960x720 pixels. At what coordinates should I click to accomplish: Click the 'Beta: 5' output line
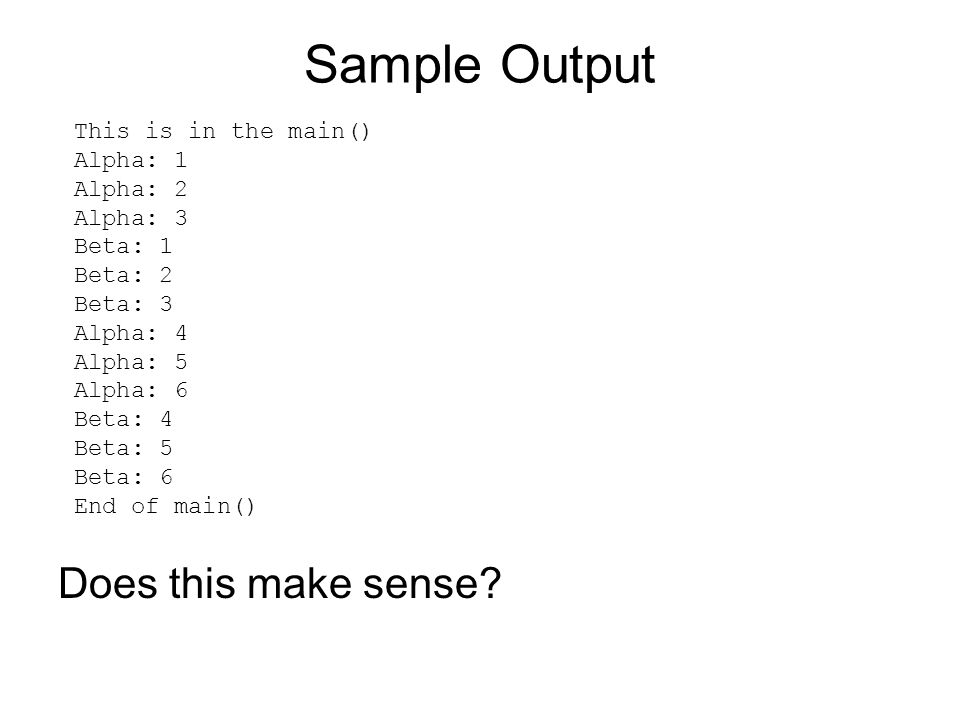click(x=123, y=448)
